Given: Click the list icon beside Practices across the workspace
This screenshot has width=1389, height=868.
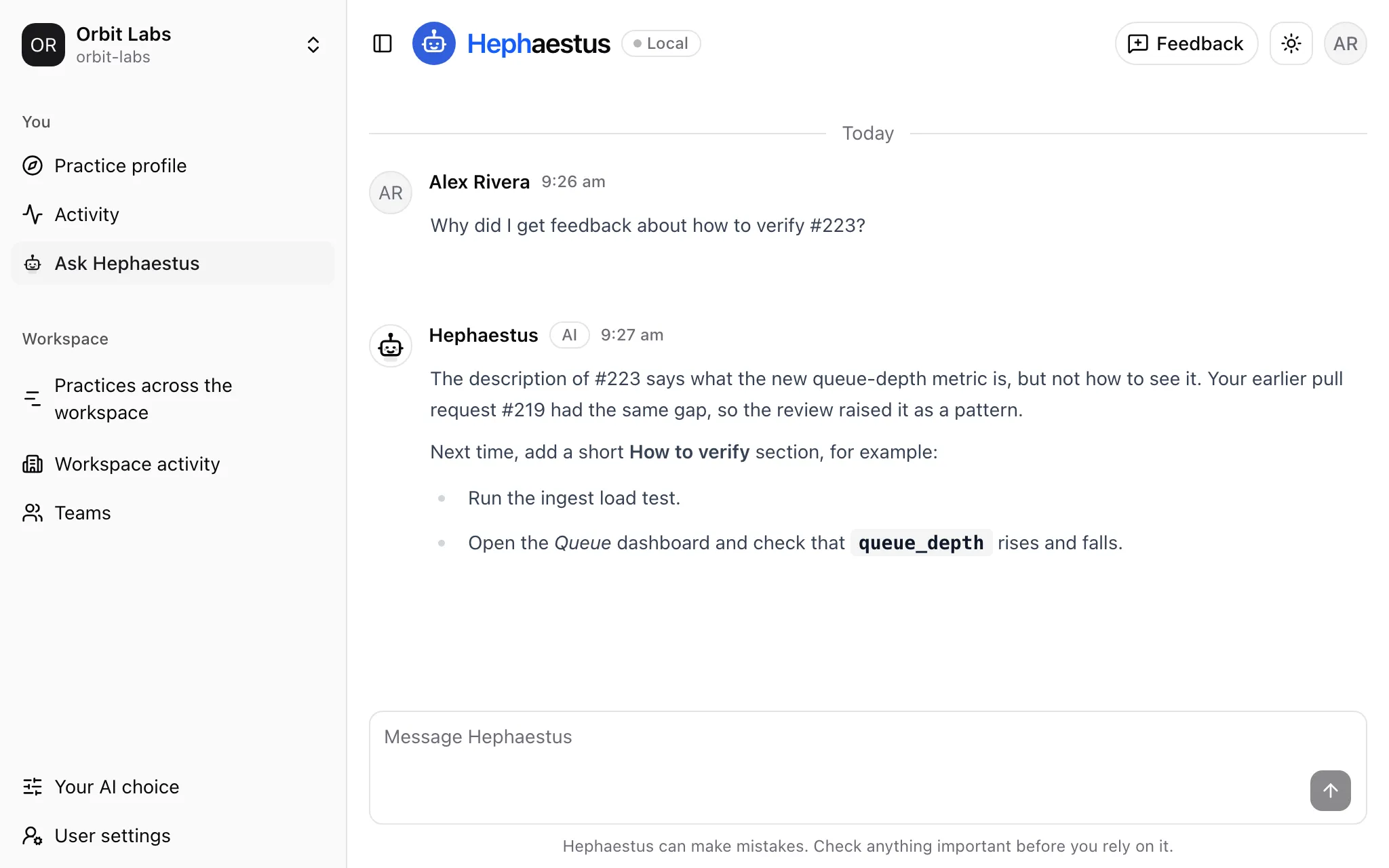Looking at the screenshot, I should point(33,399).
